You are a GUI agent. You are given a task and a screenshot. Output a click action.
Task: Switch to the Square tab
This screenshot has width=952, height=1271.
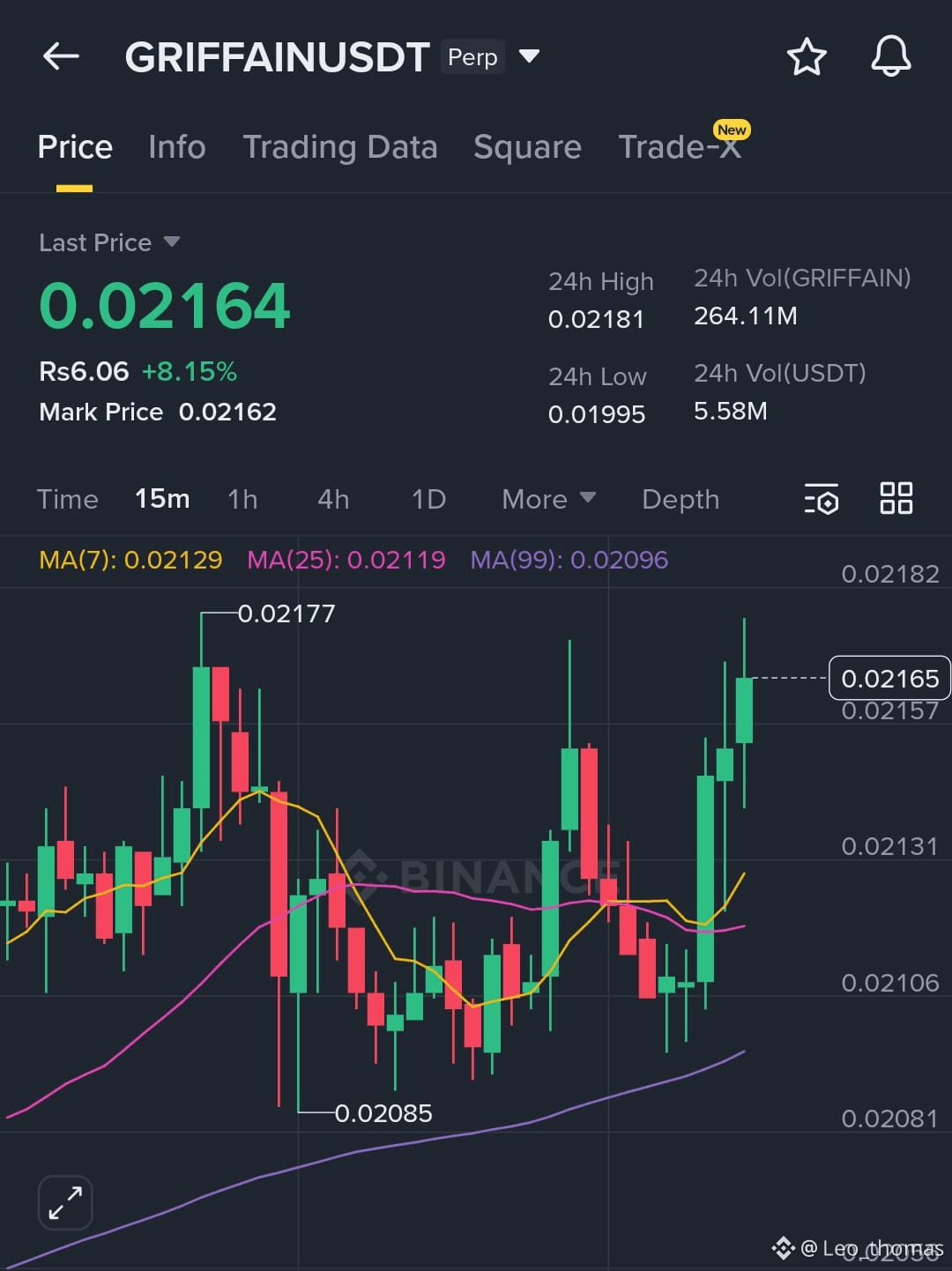tap(526, 147)
